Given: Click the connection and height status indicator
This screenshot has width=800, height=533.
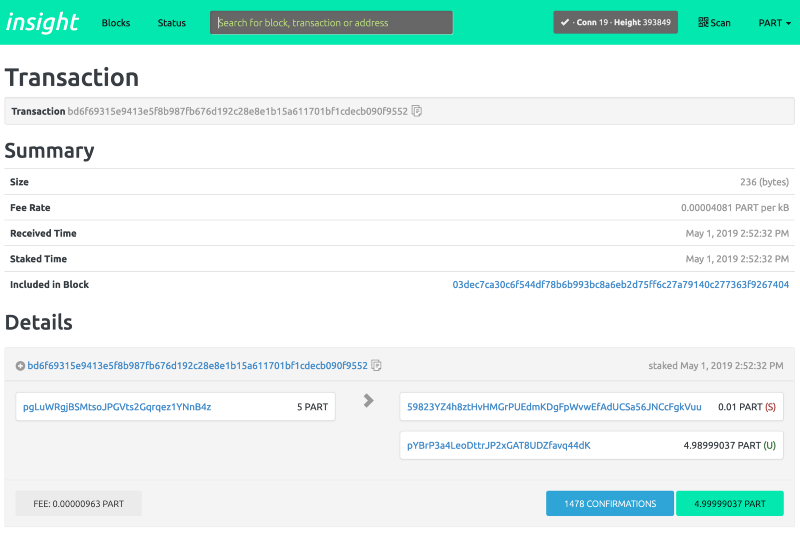Looking at the screenshot, I should [x=615, y=22].
